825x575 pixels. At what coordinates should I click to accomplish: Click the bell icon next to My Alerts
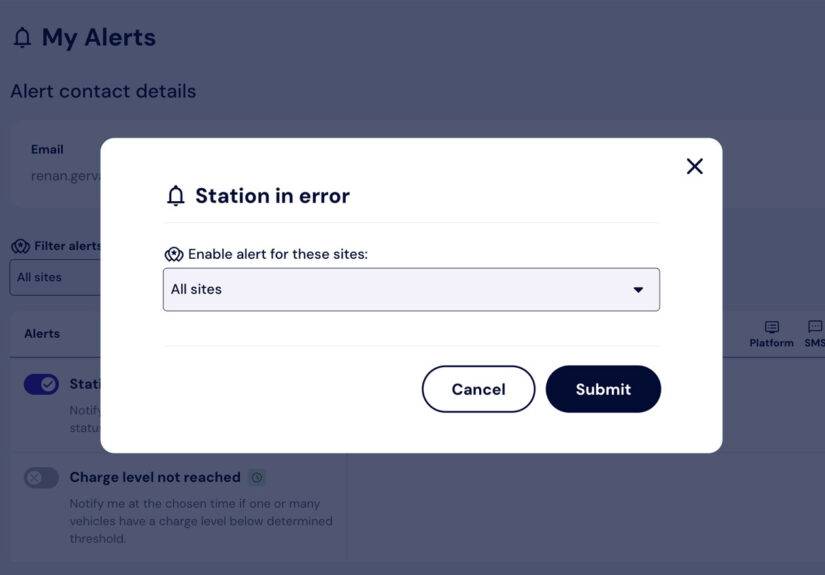pos(22,38)
